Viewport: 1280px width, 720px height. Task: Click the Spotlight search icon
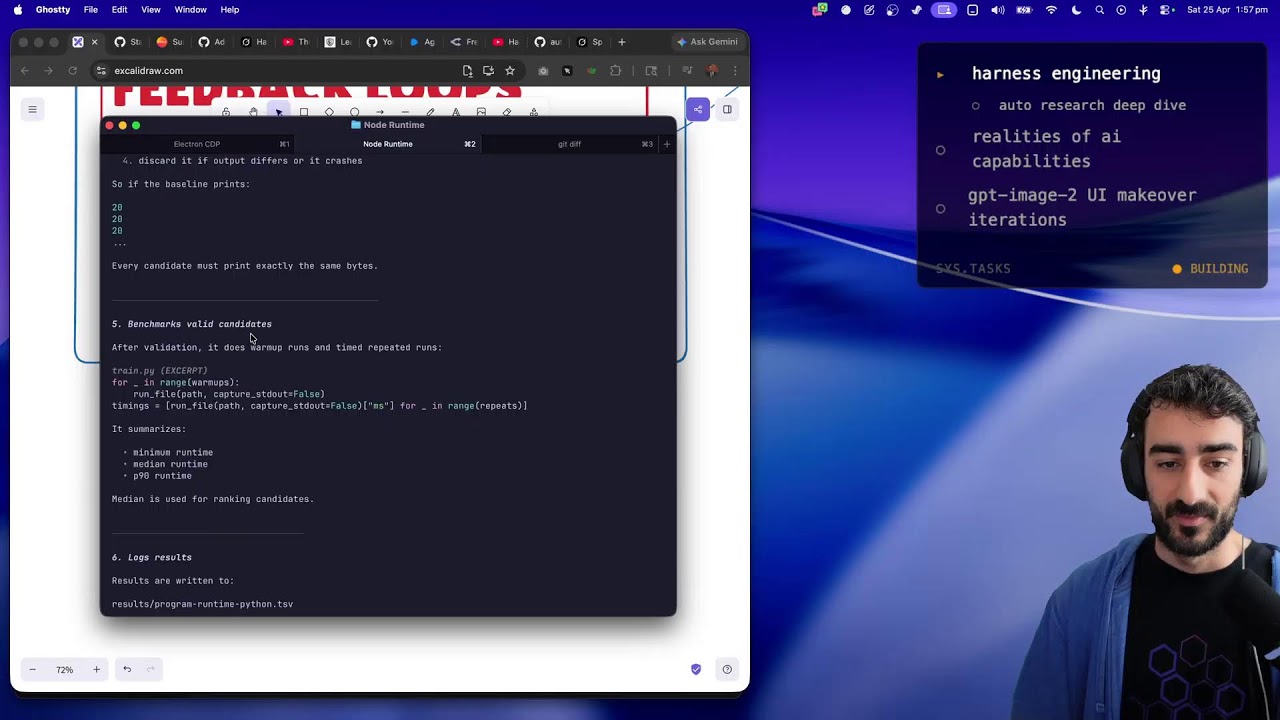[1100, 10]
